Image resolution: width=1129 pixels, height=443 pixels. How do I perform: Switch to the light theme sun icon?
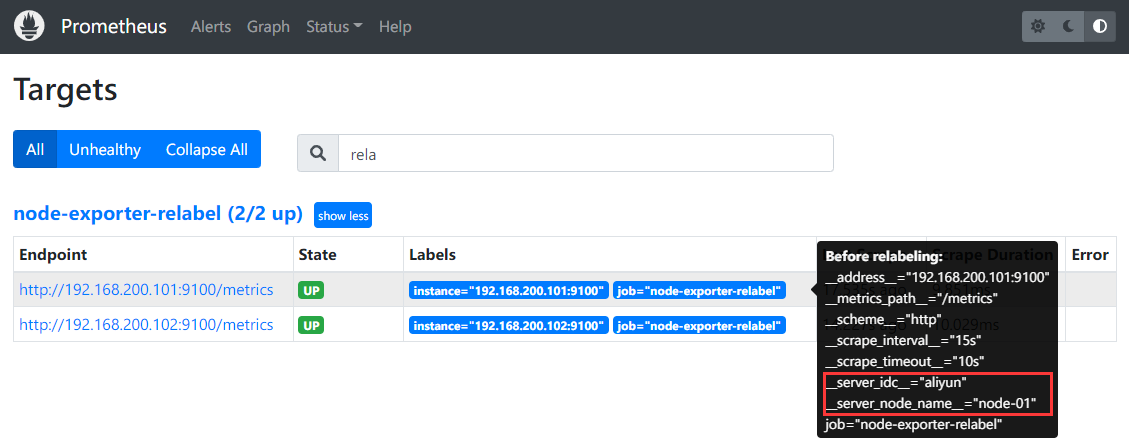(x=1038, y=27)
